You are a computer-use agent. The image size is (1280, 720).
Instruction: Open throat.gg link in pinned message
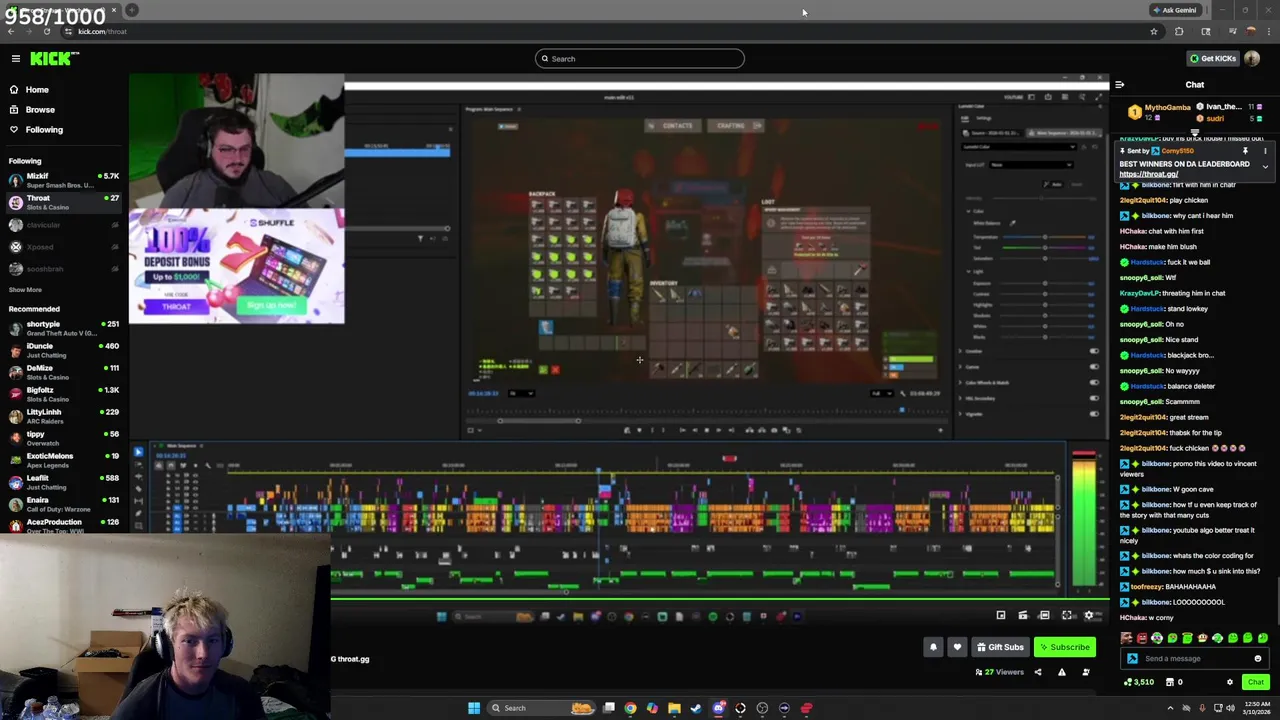point(1148,174)
